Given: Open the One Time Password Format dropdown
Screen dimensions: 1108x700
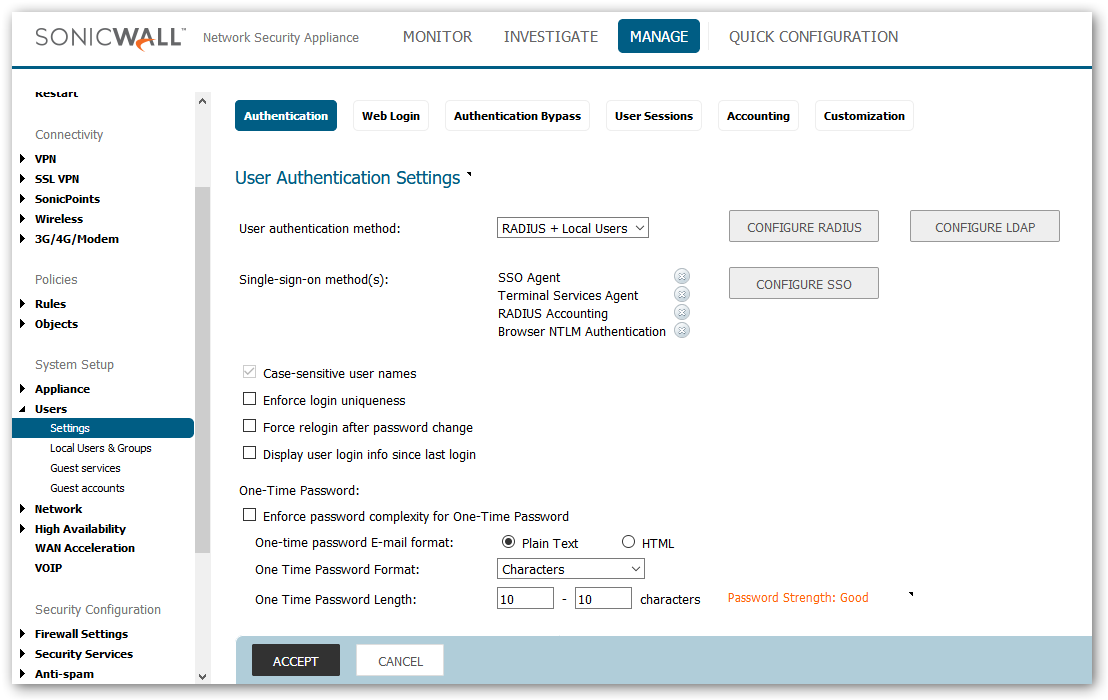Looking at the screenshot, I should click(x=570, y=568).
